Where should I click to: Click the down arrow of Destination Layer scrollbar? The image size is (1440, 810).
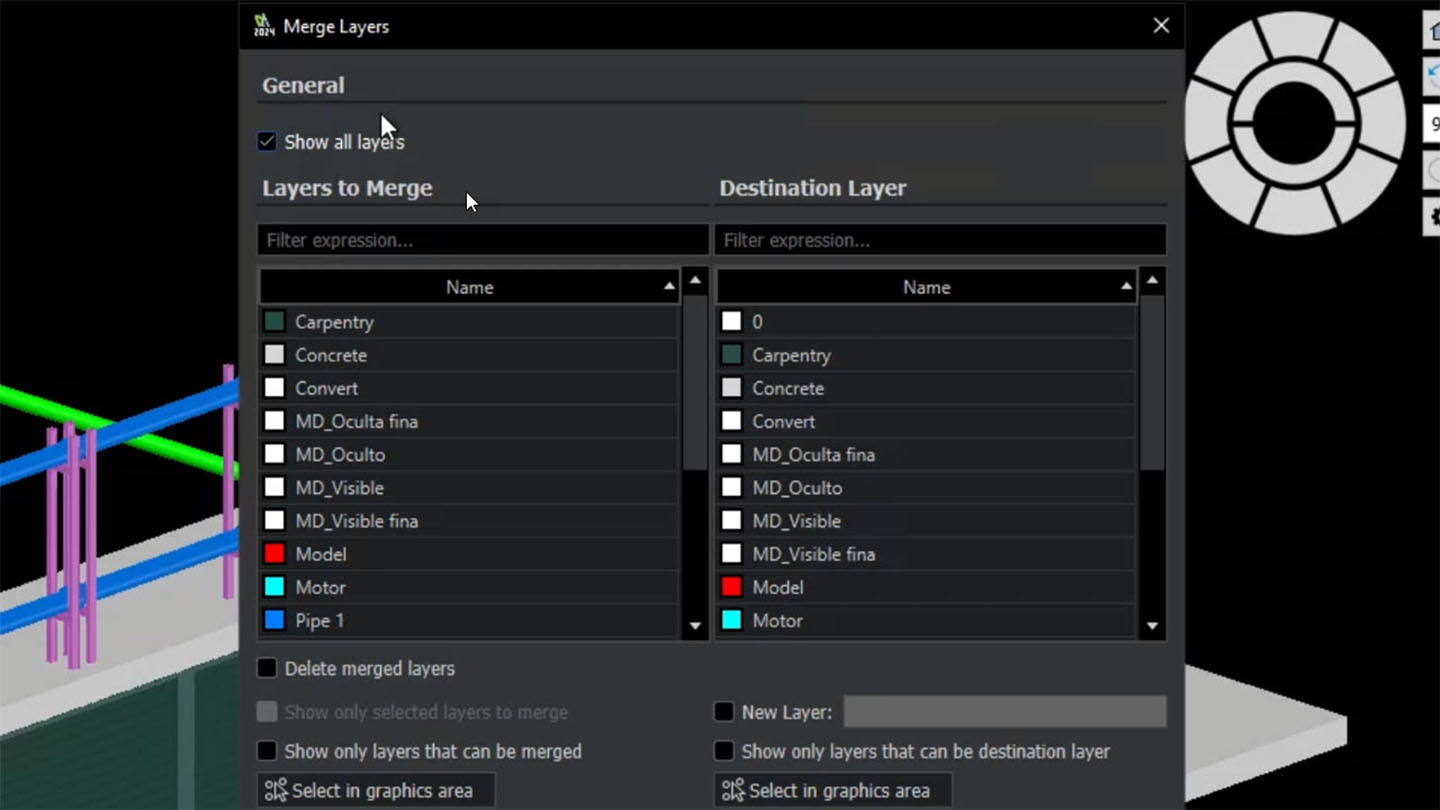1152,626
